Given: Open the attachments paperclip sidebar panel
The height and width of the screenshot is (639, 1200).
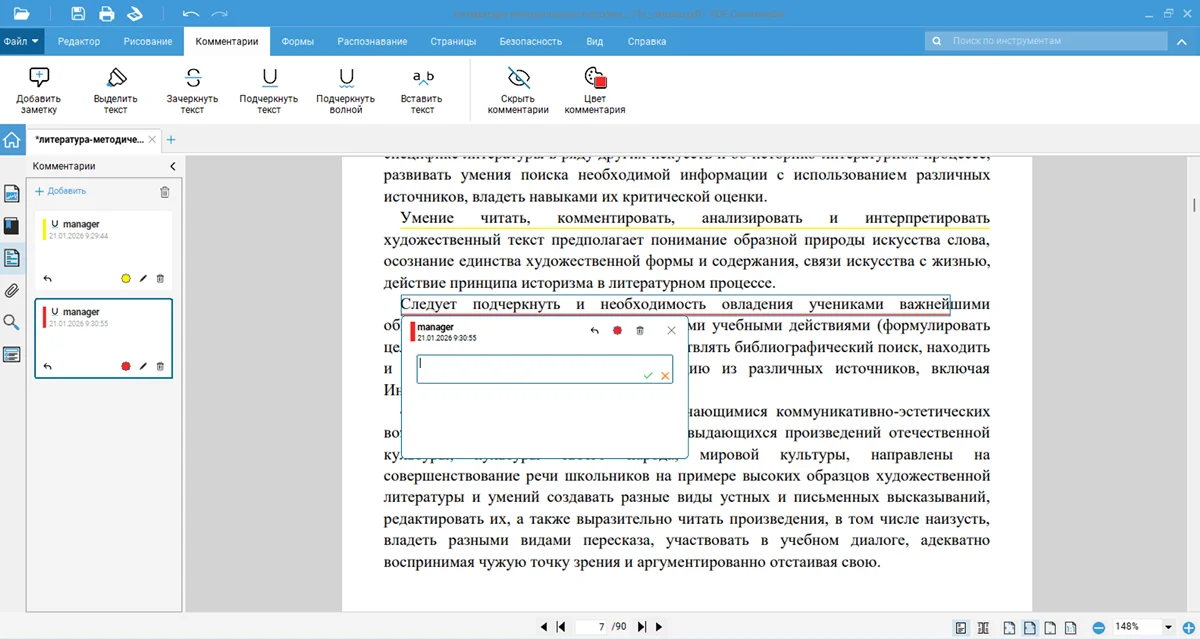Looking at the screenshot, I should click(12, 290).
